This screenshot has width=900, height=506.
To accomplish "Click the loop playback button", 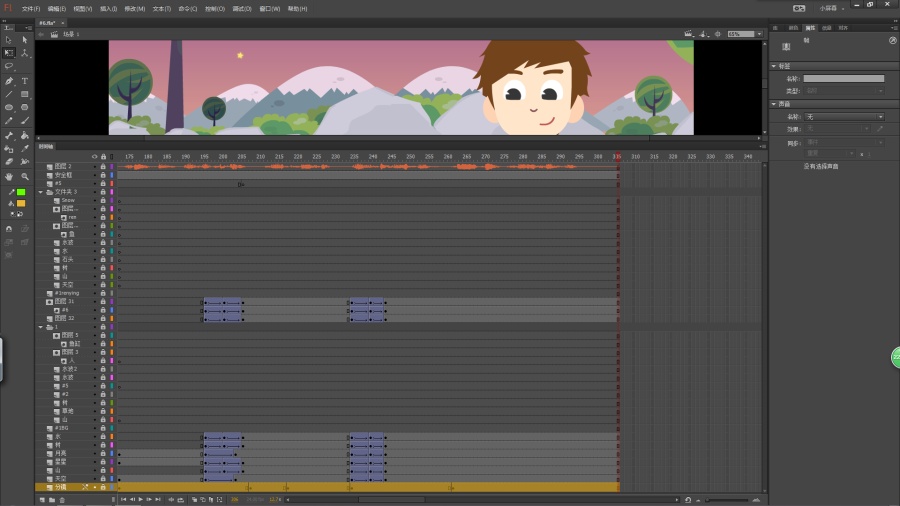I will click(180, 500).
